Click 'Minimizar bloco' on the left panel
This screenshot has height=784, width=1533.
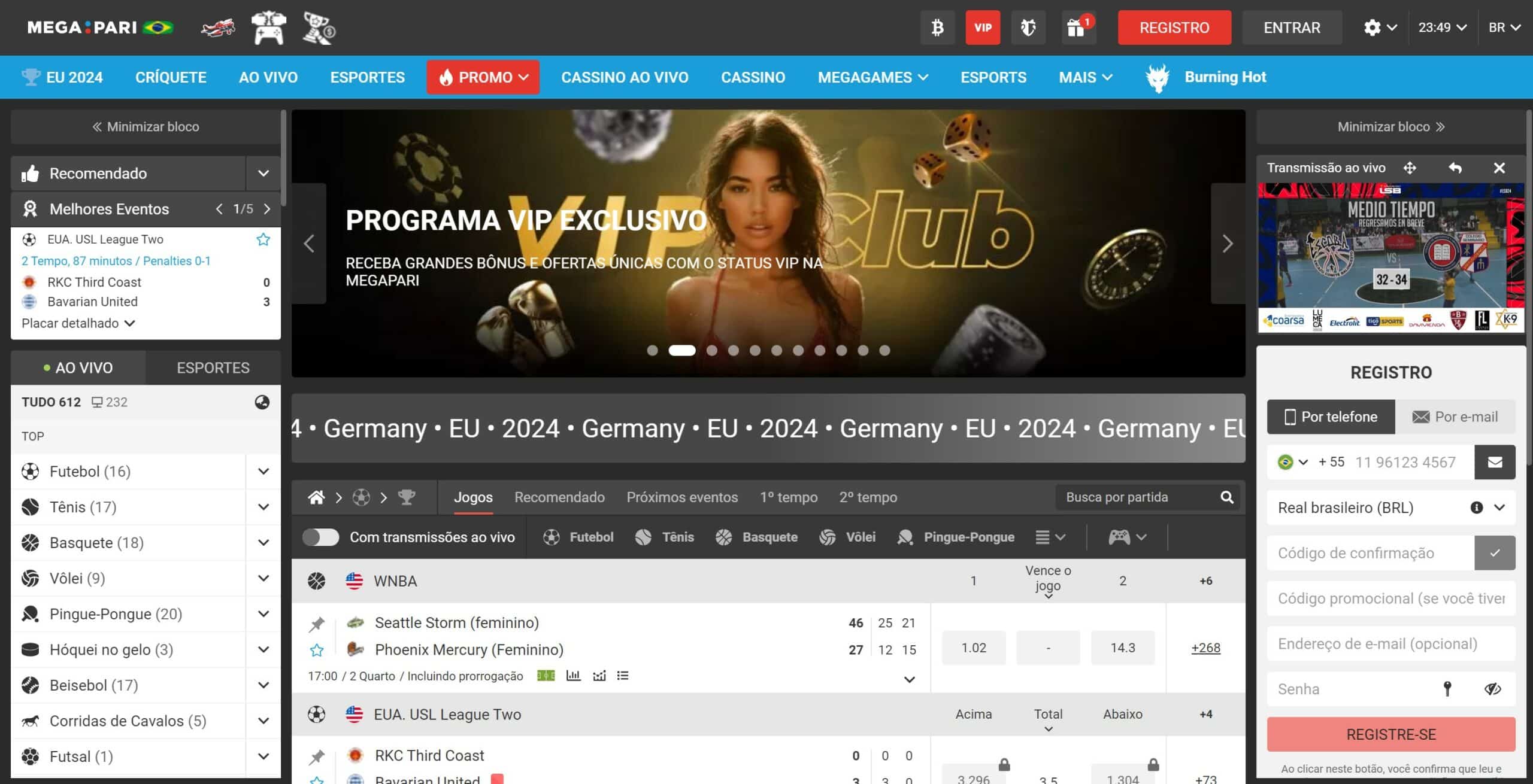point(146,127)
